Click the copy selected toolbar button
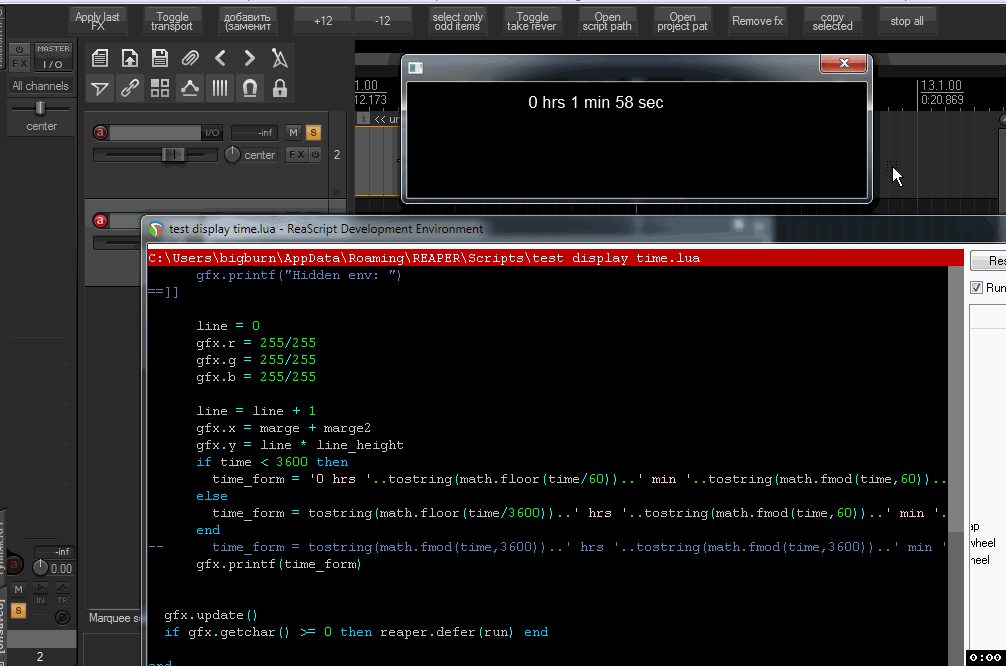This screenshot has width=1006, height=666. click(x=832, y=21)
